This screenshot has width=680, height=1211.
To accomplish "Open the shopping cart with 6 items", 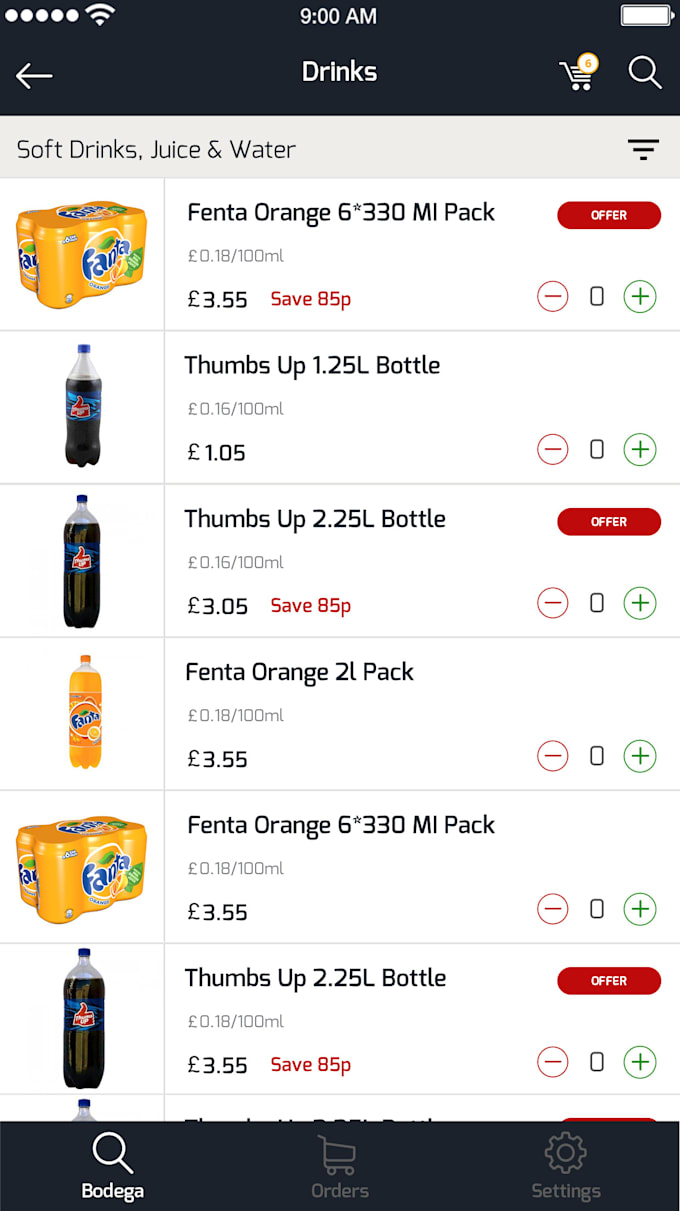I will tap(578, 73).
